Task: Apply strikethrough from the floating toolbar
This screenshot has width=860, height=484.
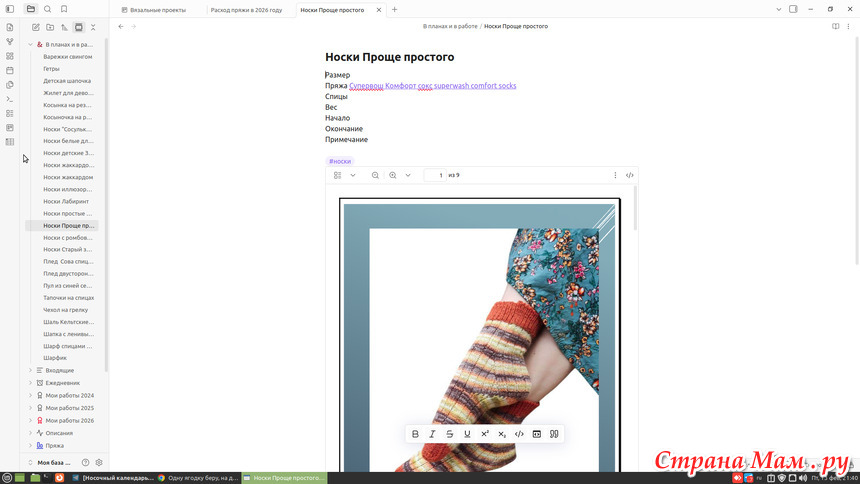Action: 449,434
